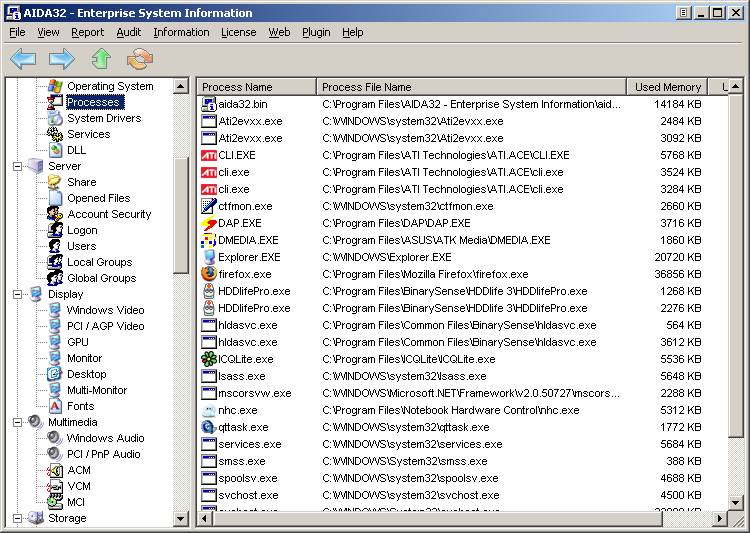Click the tree panel scroll up arrow
This screenshot has width=750, height=533.
coord(181,87)
